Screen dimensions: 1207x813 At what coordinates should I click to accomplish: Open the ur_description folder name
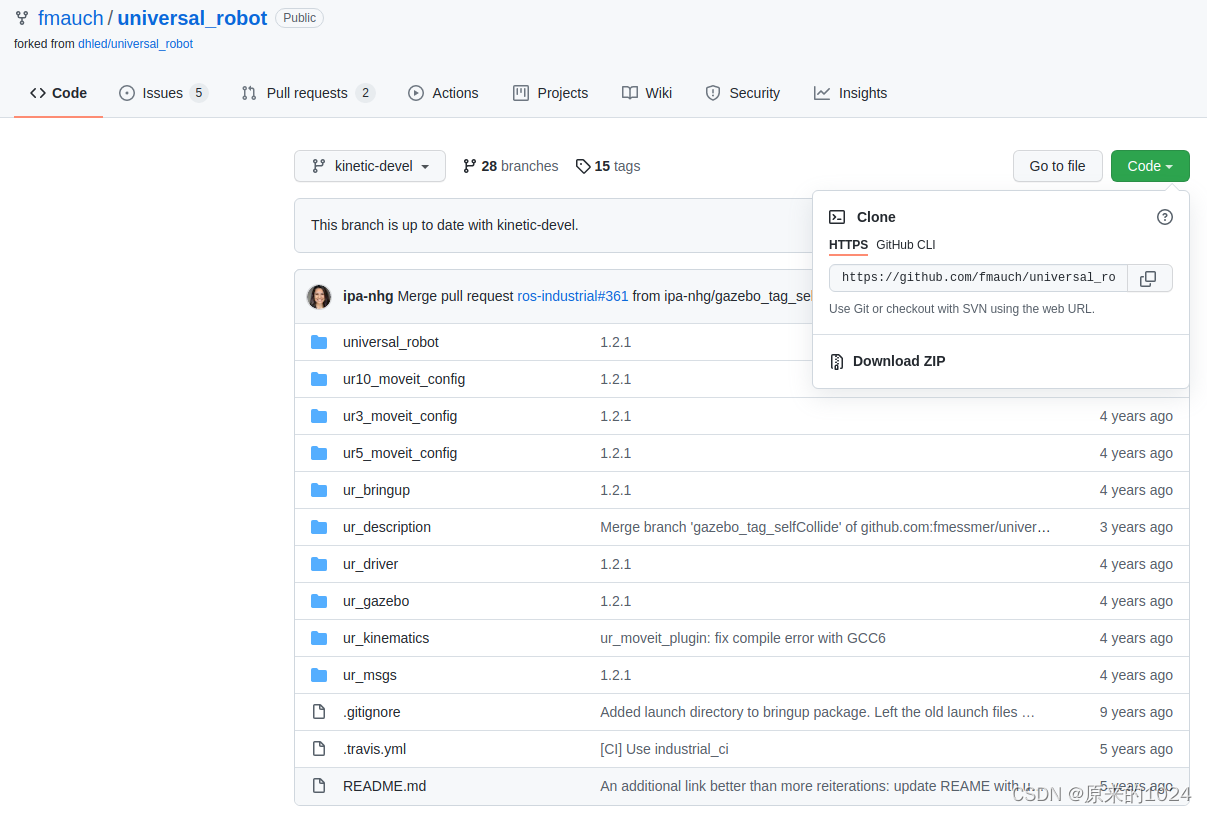[387, 527]
